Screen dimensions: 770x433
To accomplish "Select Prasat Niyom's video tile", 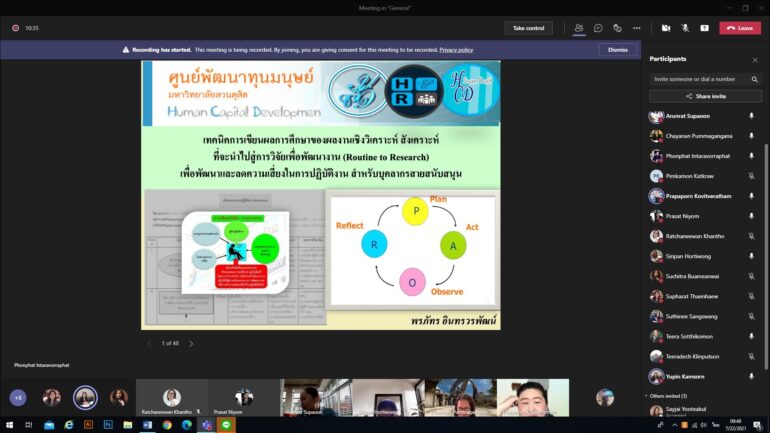I will (x=244, y=398).
